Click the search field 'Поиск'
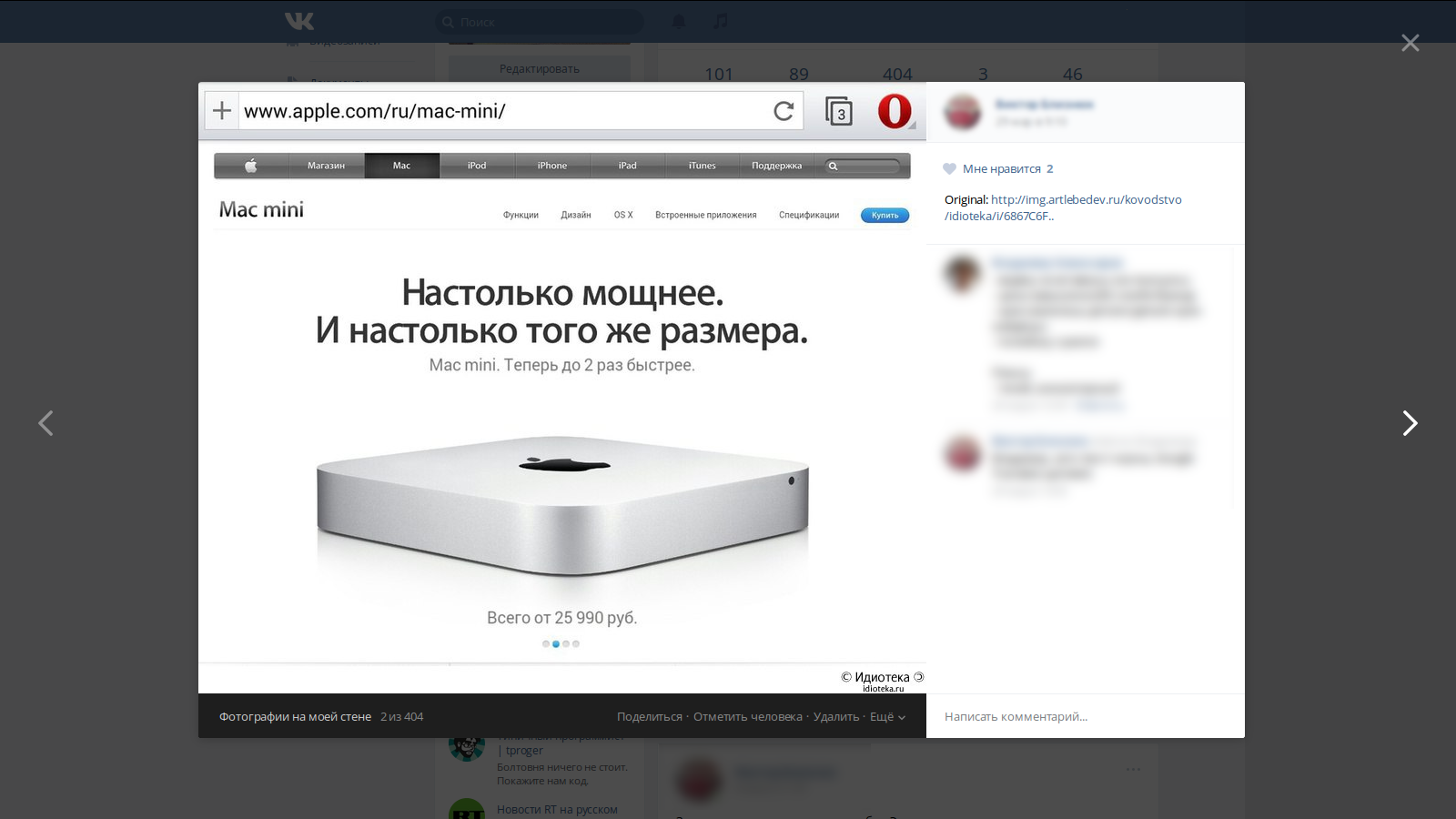Image resolution: width=1456 pixels, height=819 pixels. point(539,22)
